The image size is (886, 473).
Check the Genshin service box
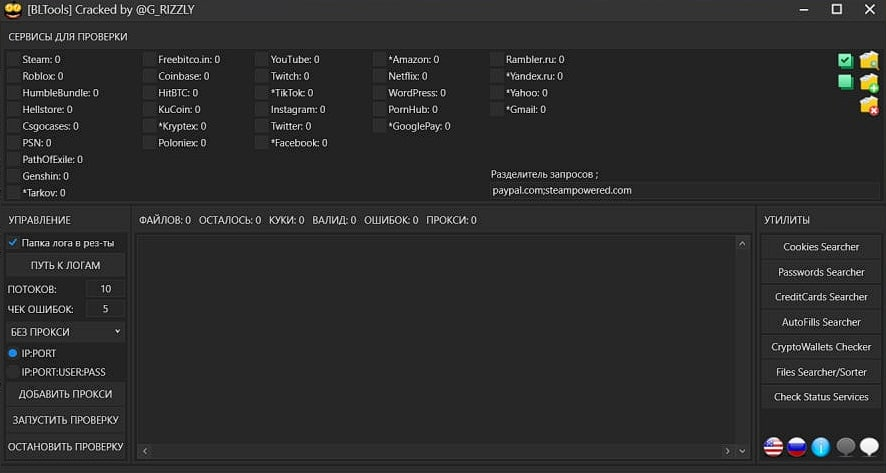[14, 176]
